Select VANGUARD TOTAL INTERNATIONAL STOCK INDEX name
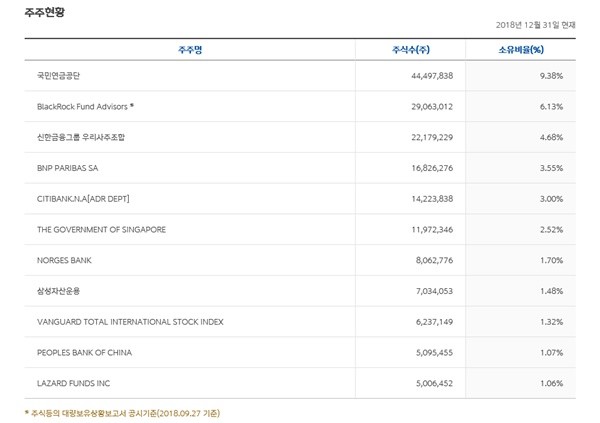The width and height of the screenshot is (600, 423). (130, 322)
